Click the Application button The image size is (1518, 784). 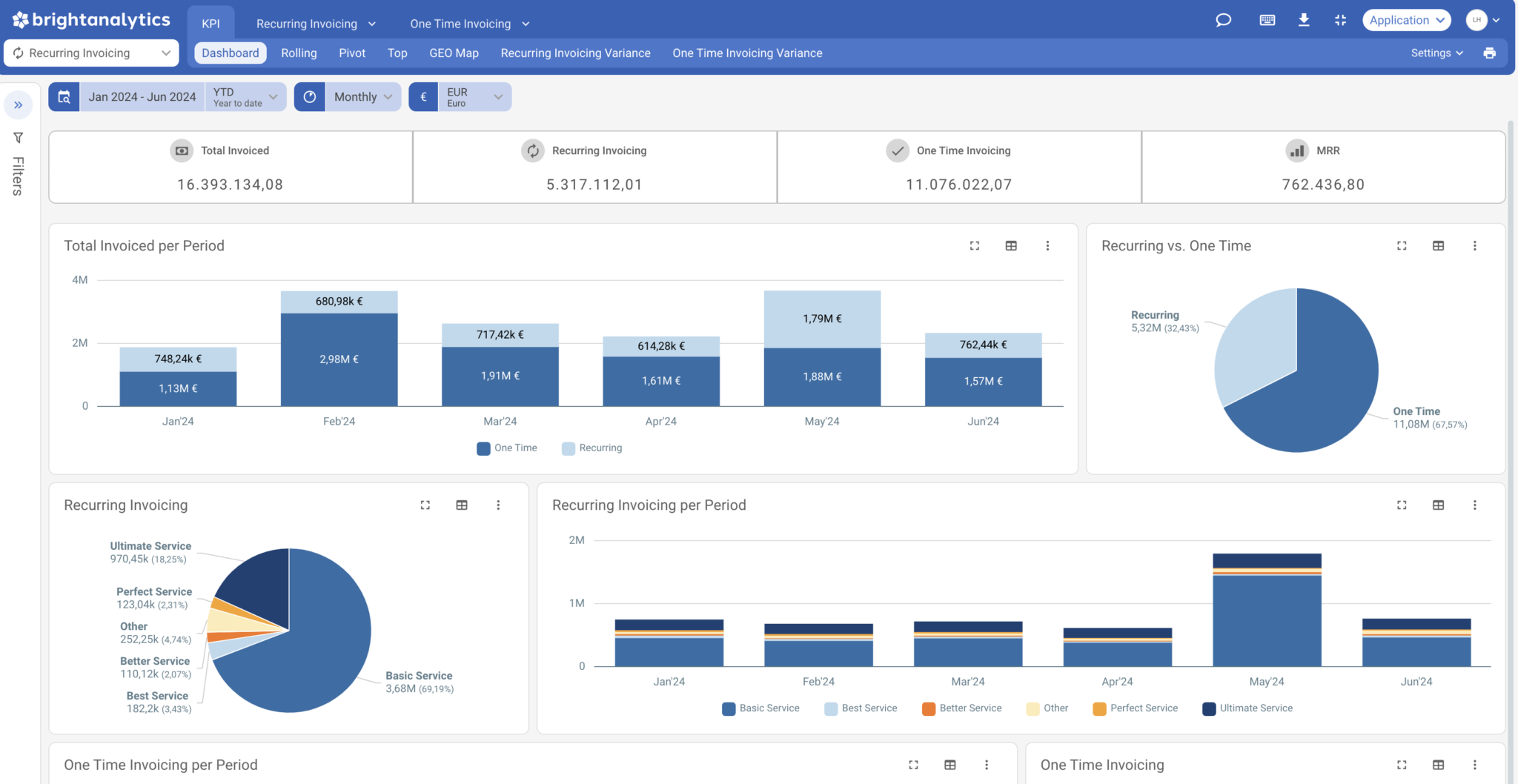(1406, 20)
